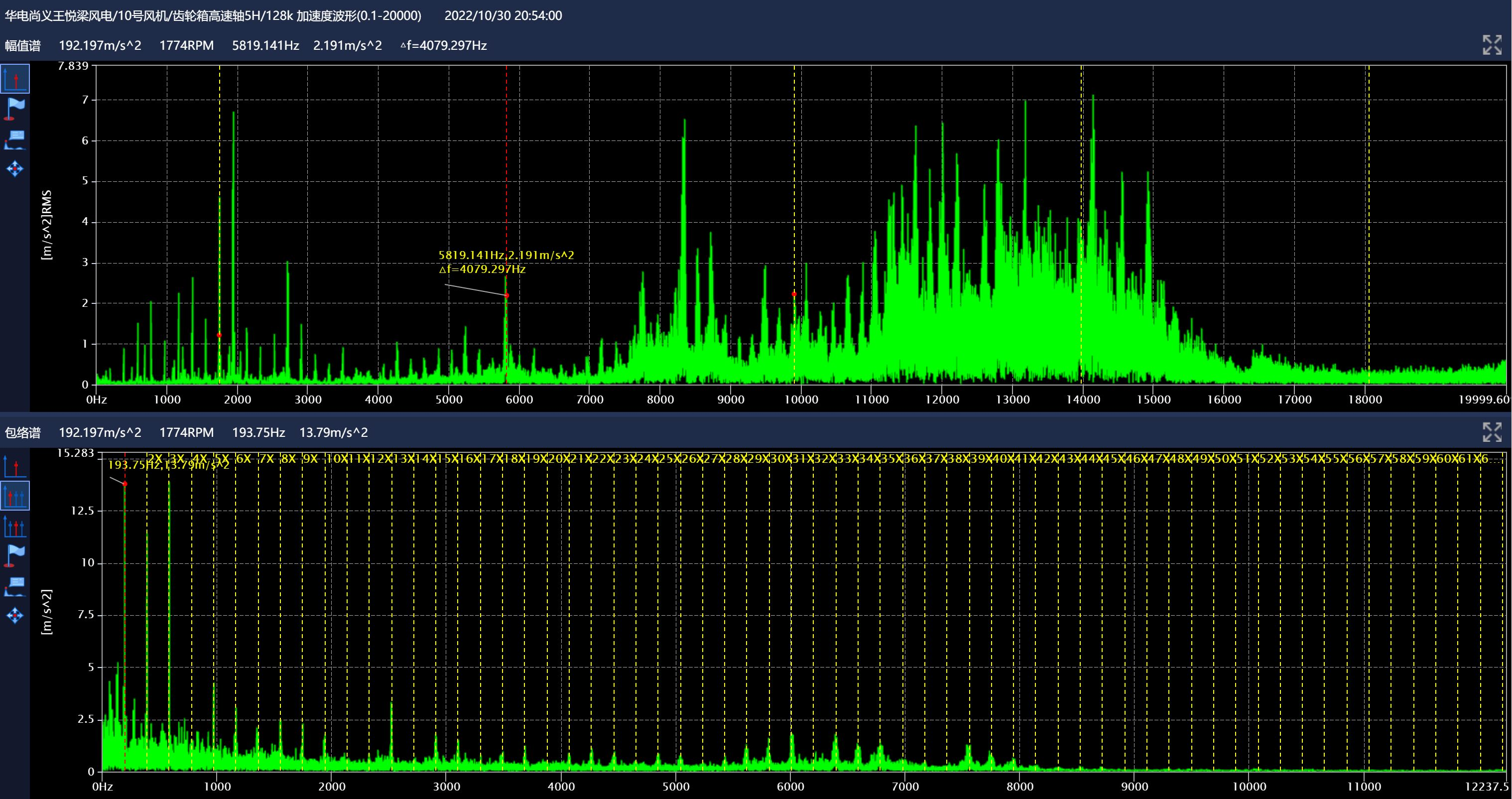Screen dimensions: 1512x799
Task: Select sideband cursor tool in envelope spectrum
Action: point(14,527)
